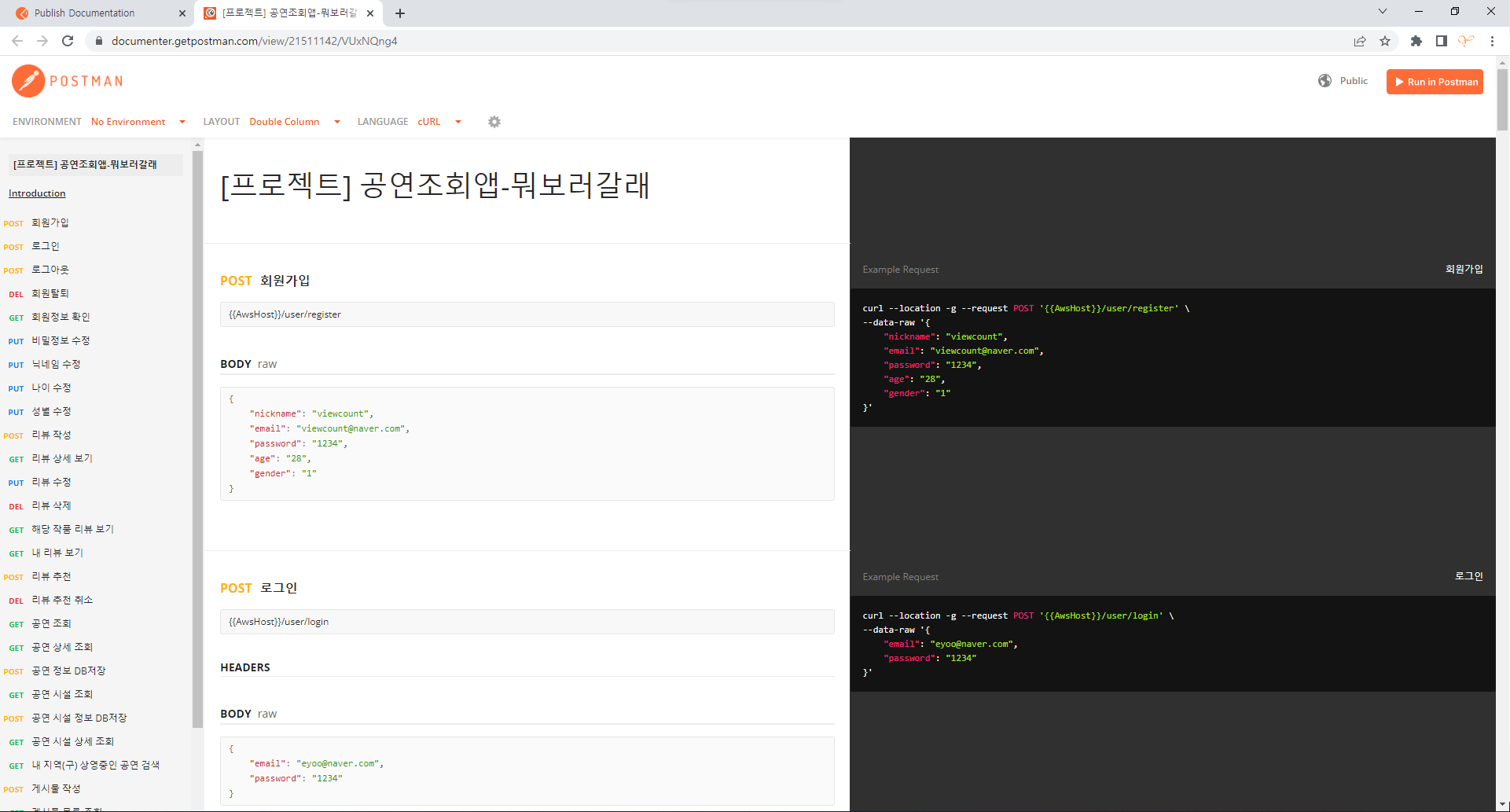Screen dimensions: 1510x812
Task: Click the profile avatar icon in toolbar
Action: coord(1466,41)
